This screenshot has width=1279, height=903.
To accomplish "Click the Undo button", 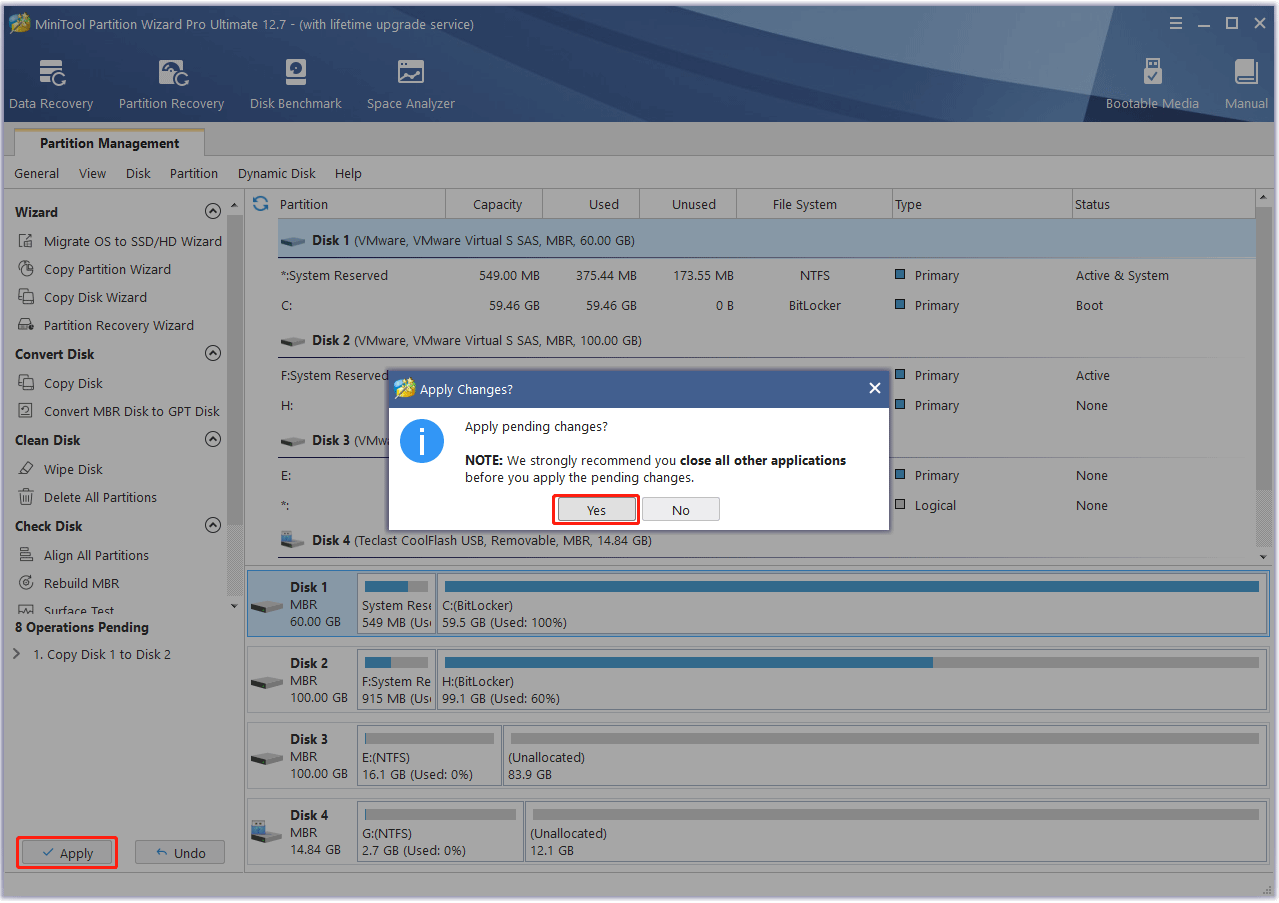I will (179, 852).
